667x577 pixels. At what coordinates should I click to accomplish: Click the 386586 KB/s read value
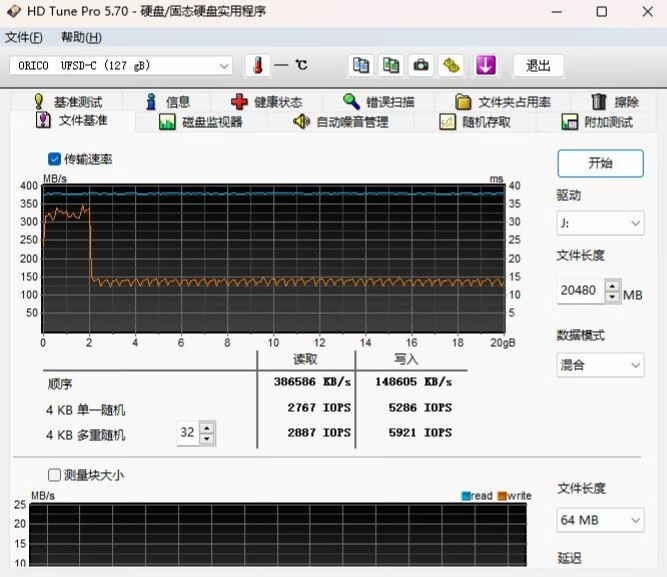[312, 382]
